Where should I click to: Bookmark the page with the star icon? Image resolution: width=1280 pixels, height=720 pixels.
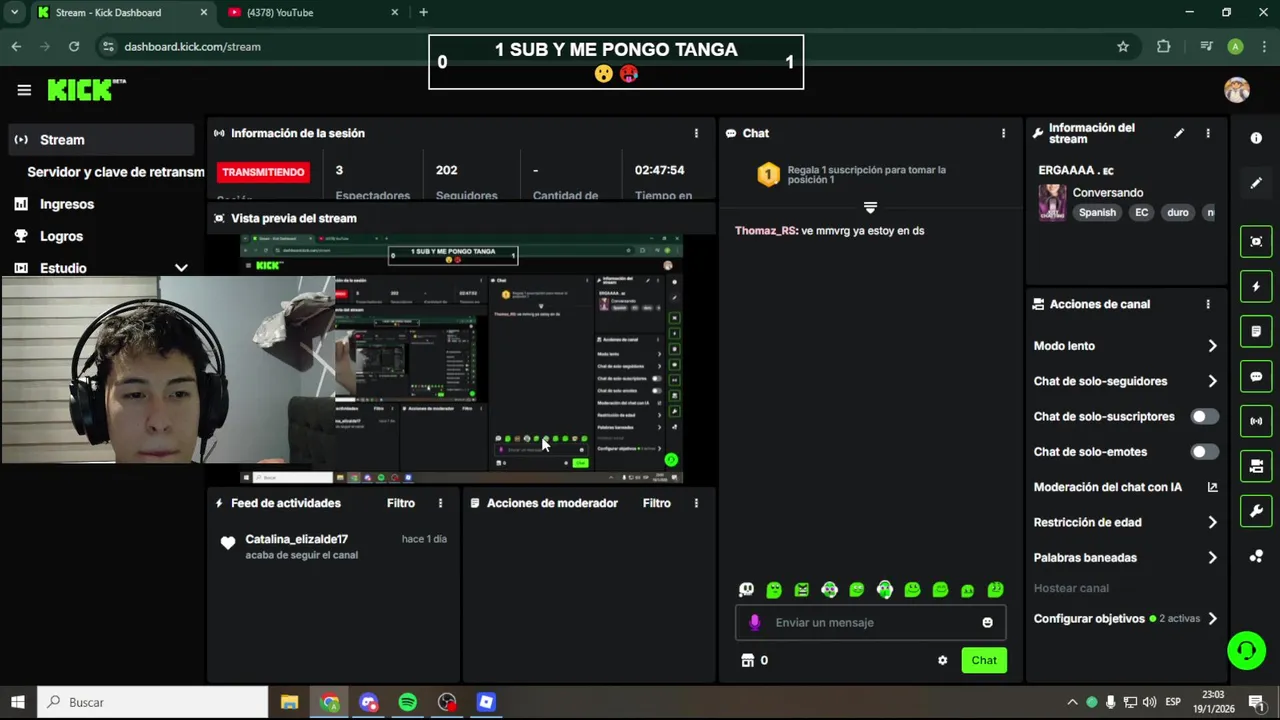click(x=1123, y=46)
